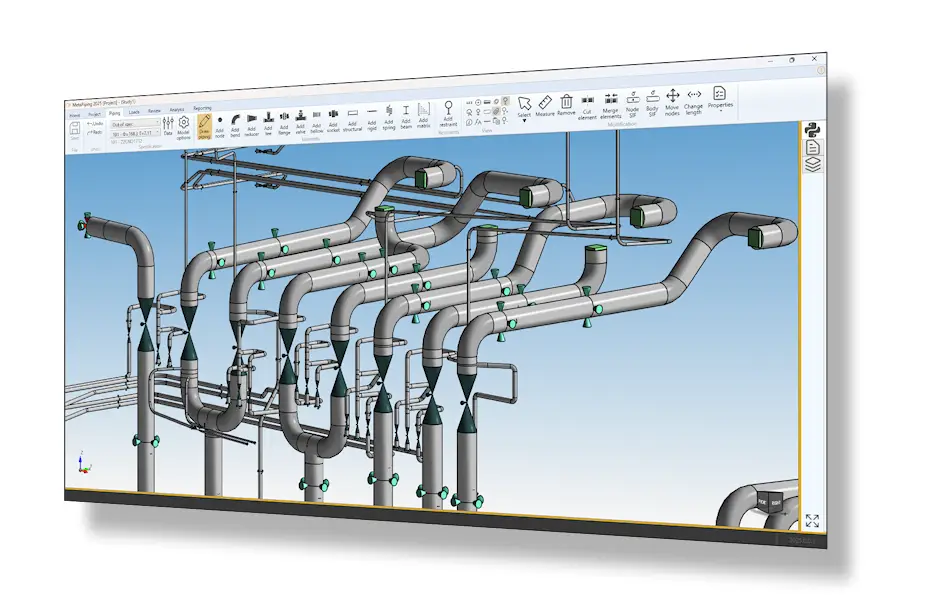Toggle the document panel on right sidebar
This screenshot has height=600, width=950.
coord(813,147)
